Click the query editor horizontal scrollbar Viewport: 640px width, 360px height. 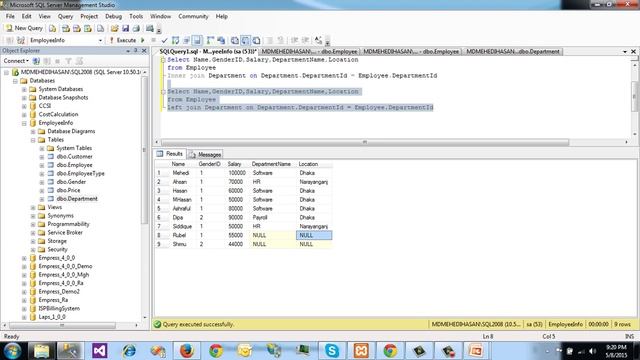tap(364, 142)
